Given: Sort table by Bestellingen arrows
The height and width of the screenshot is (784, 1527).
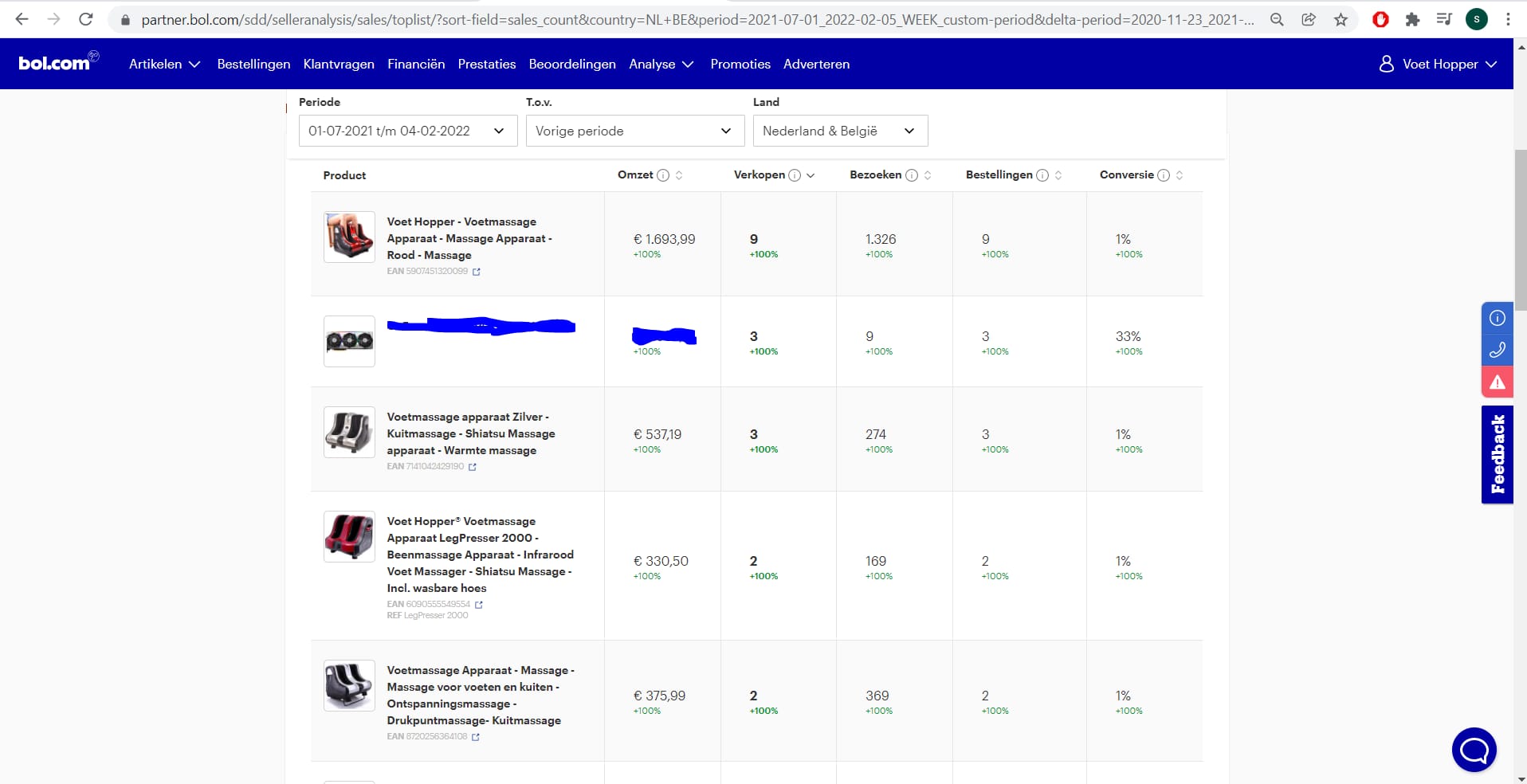Looking at the screenshot, I should point(1058,175).
